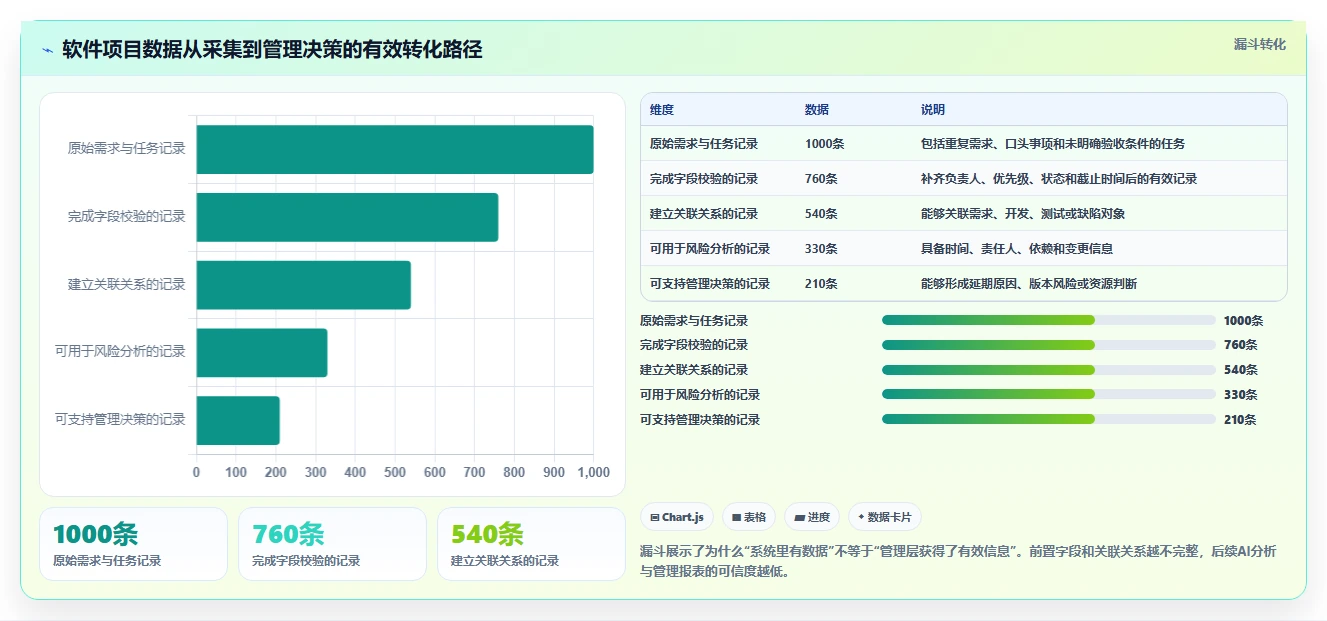
Task: Click the 维度 table column header
Action: click(x=662, y=110)
